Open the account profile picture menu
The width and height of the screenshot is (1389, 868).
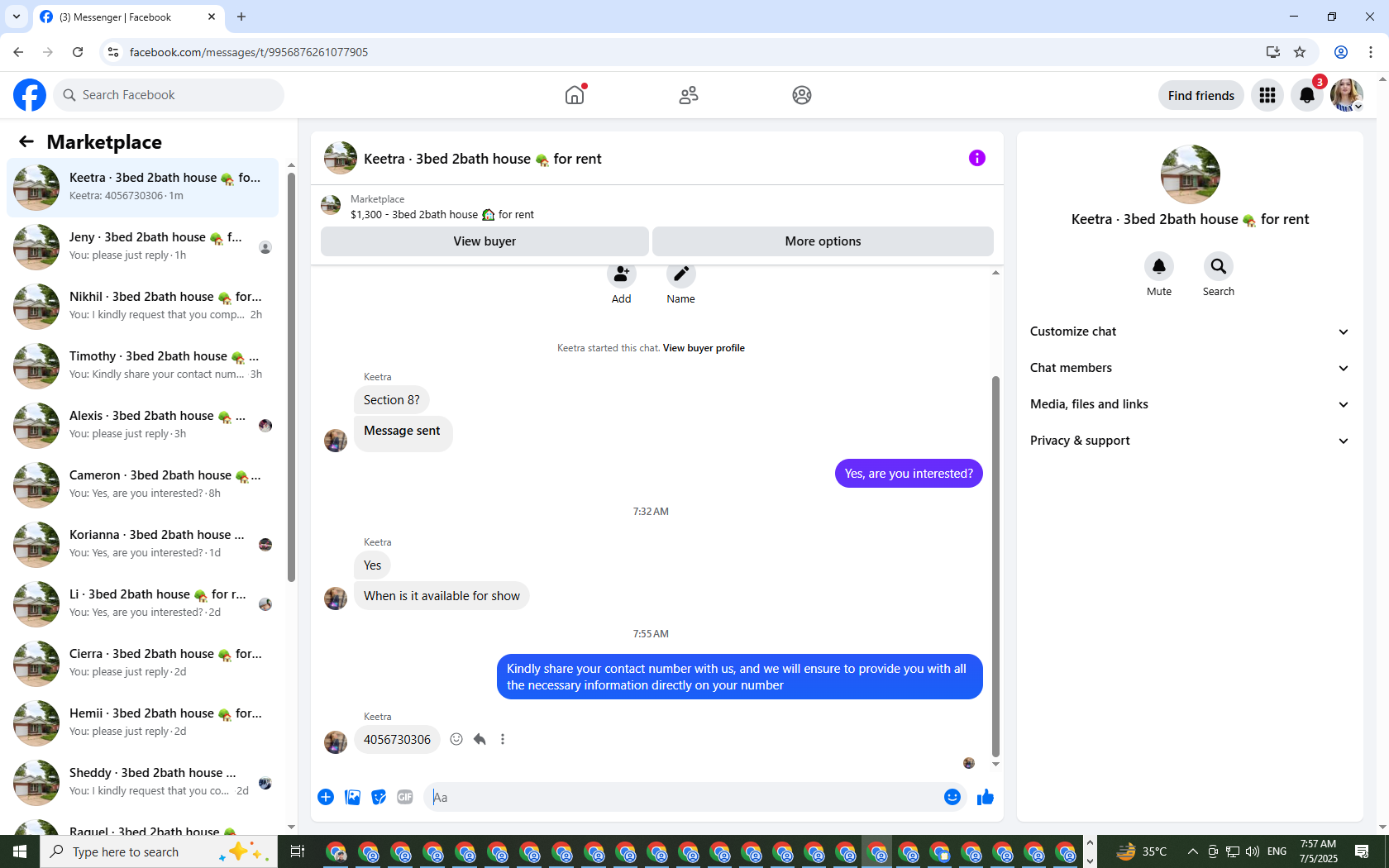1347,95
